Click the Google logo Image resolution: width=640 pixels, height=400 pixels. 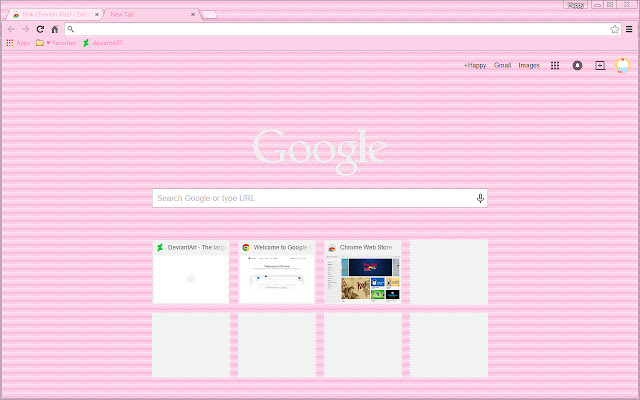tap(320, 152)
